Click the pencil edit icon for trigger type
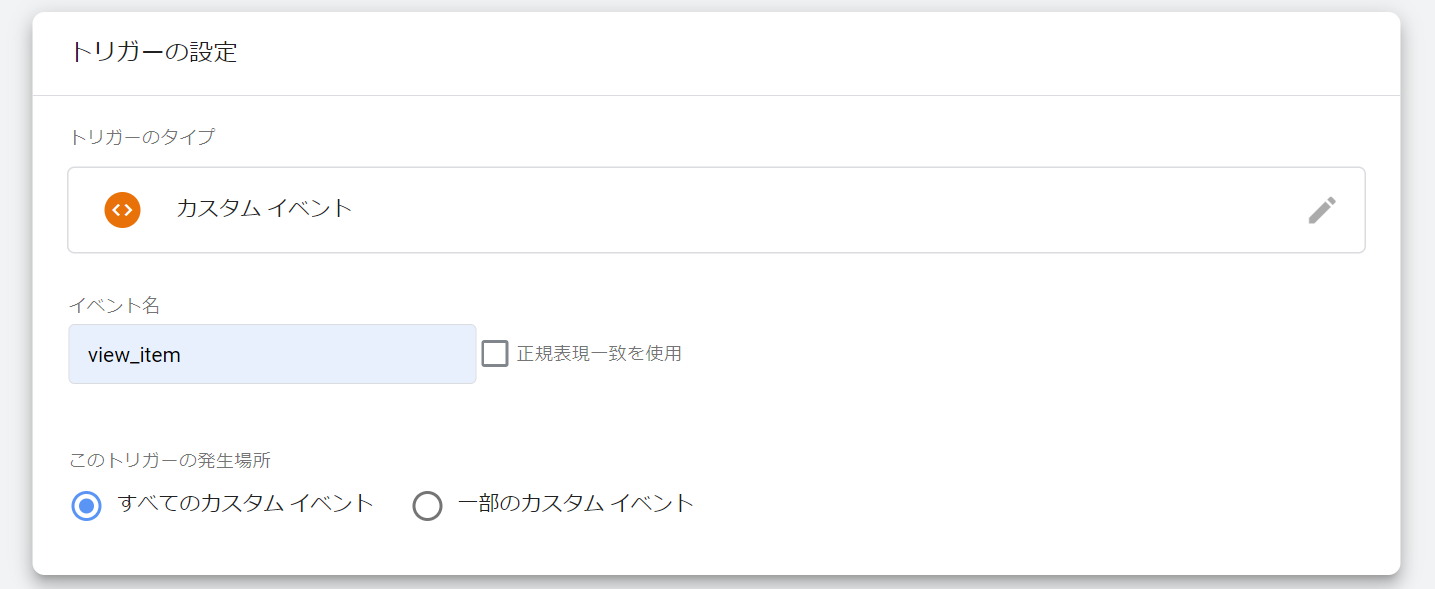The height and width of the screenshot is (589, 1435). [x=1321, y=210]
